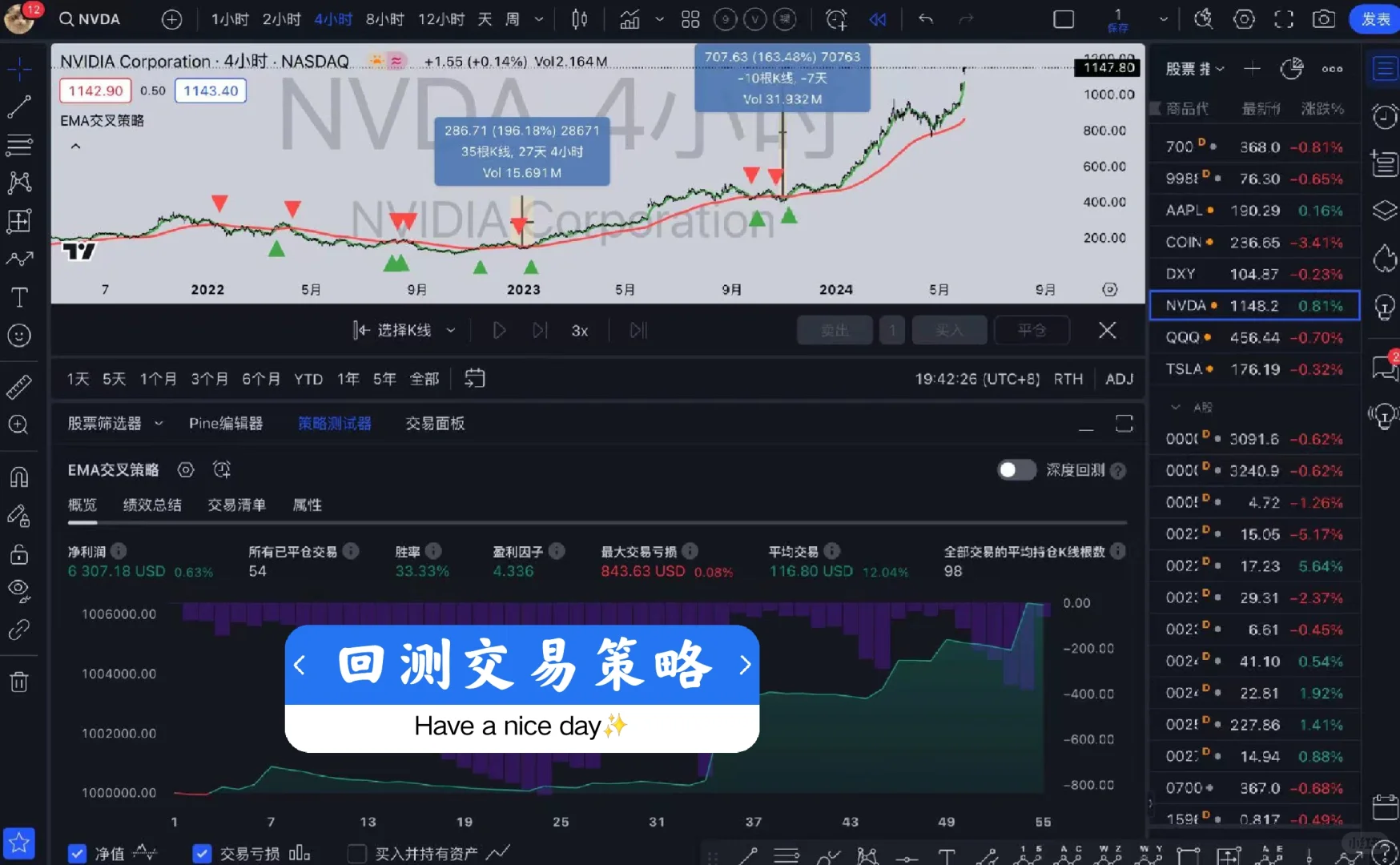
Task: Open the indicators chart icon
Action: pos(630,19)
